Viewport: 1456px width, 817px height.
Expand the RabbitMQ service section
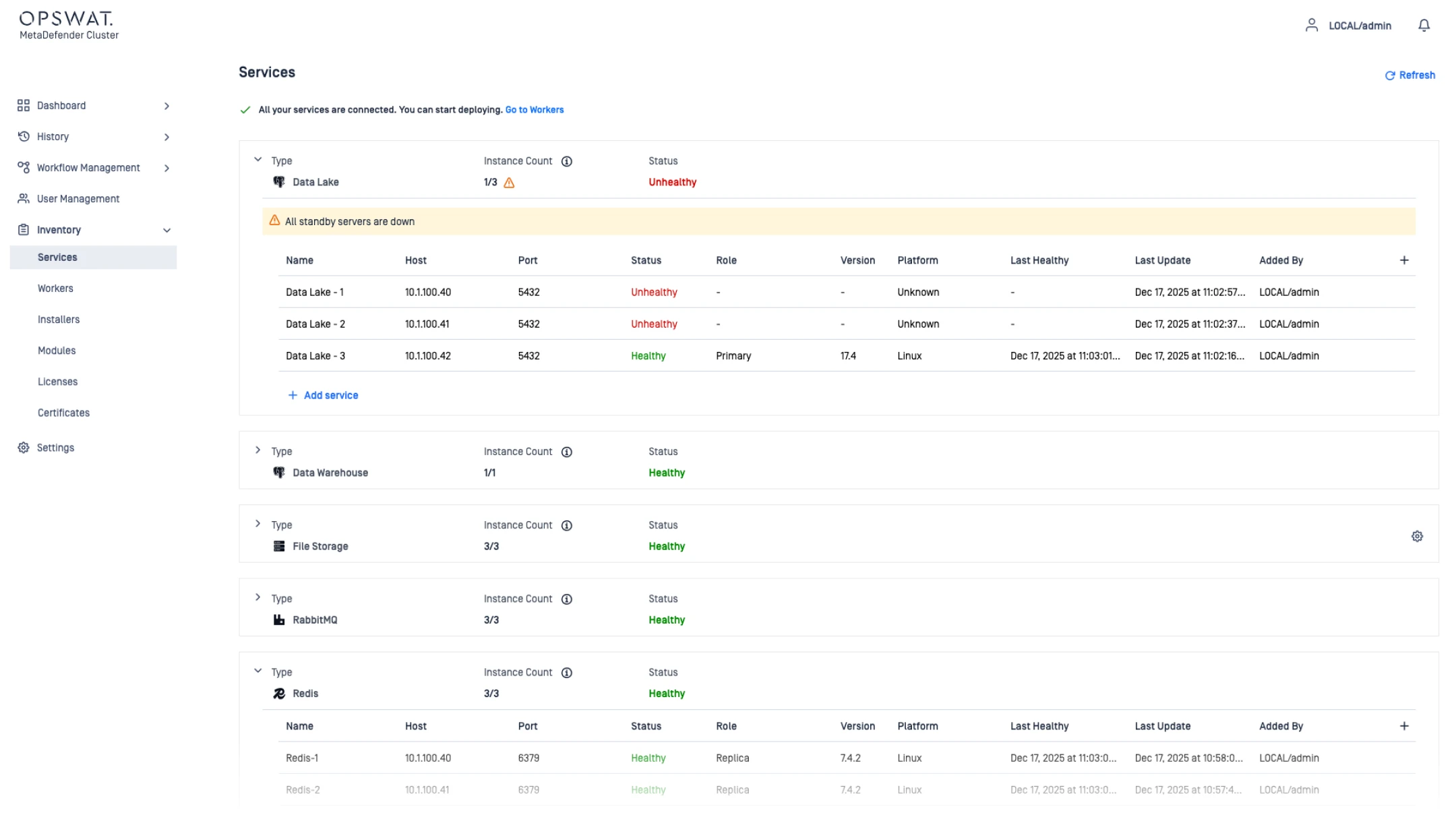257,597
